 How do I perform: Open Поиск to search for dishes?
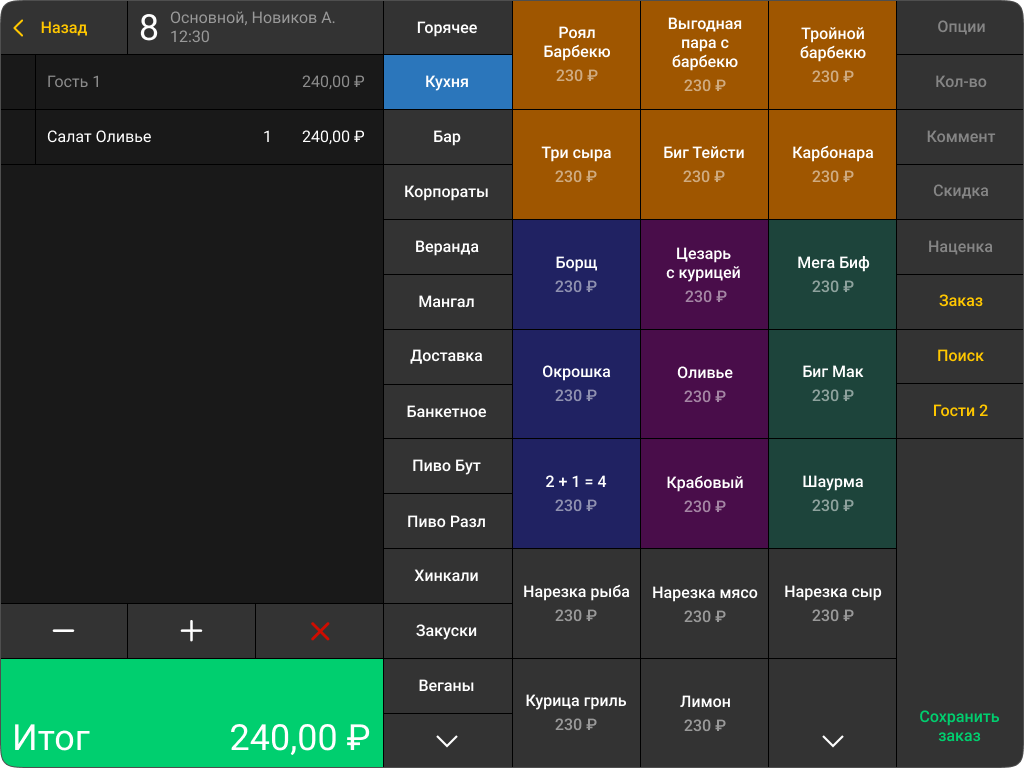959,356
